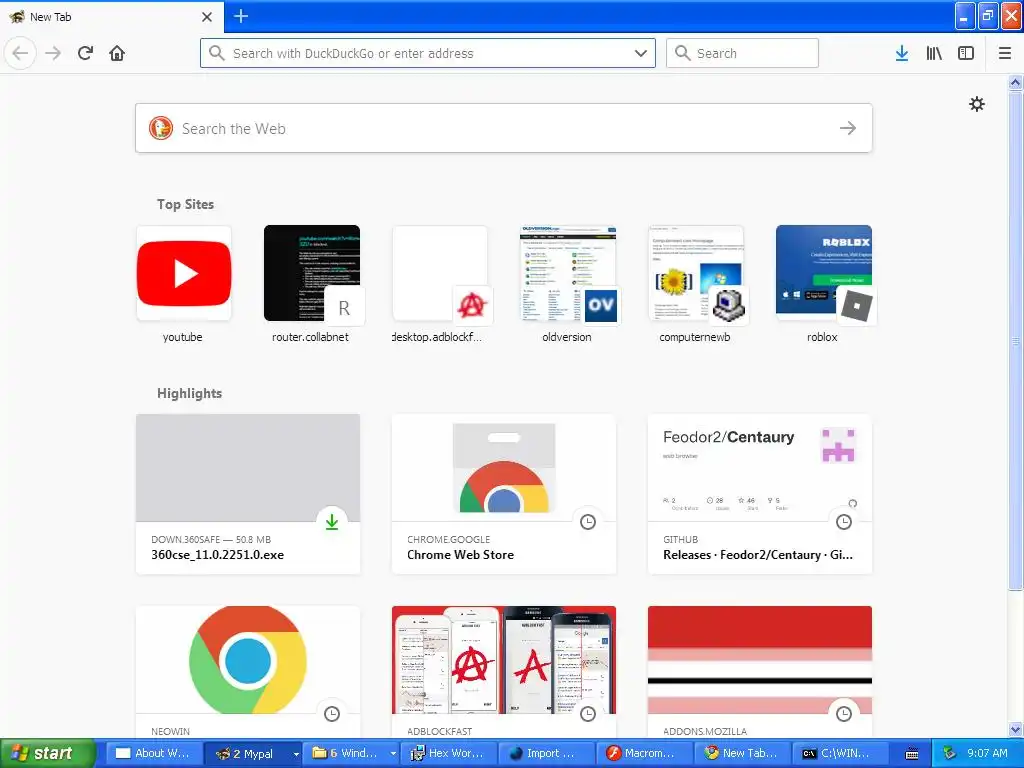Click the DuckDuckGo logo in search box
Screen dimensions: 1024x768
[x=161, y=128]
